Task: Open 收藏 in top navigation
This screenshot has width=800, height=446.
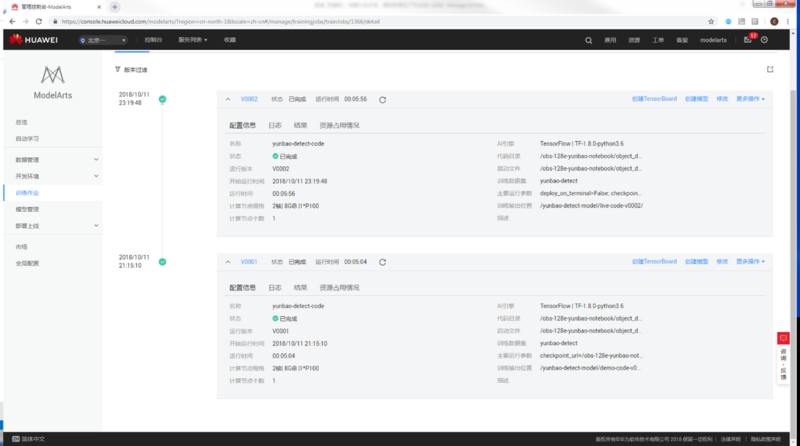Action: pos(230,40)
